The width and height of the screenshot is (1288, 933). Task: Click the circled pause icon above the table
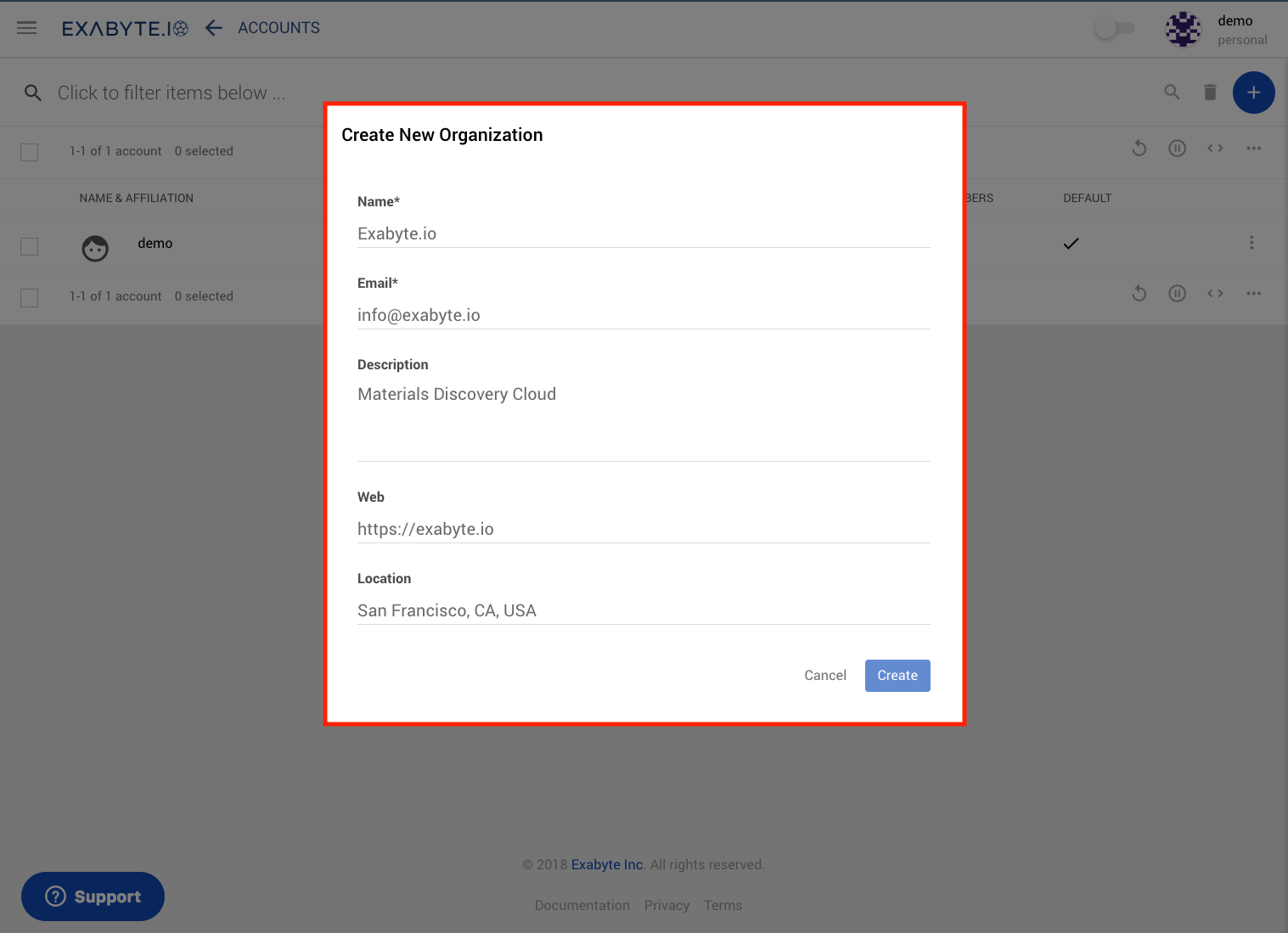pos(1177,148)
